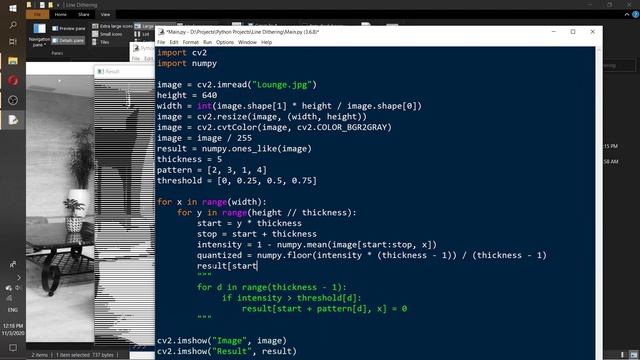
Task: Click 'pattern = [2, 3, 1, 4]' line
Action: (212, 170)
